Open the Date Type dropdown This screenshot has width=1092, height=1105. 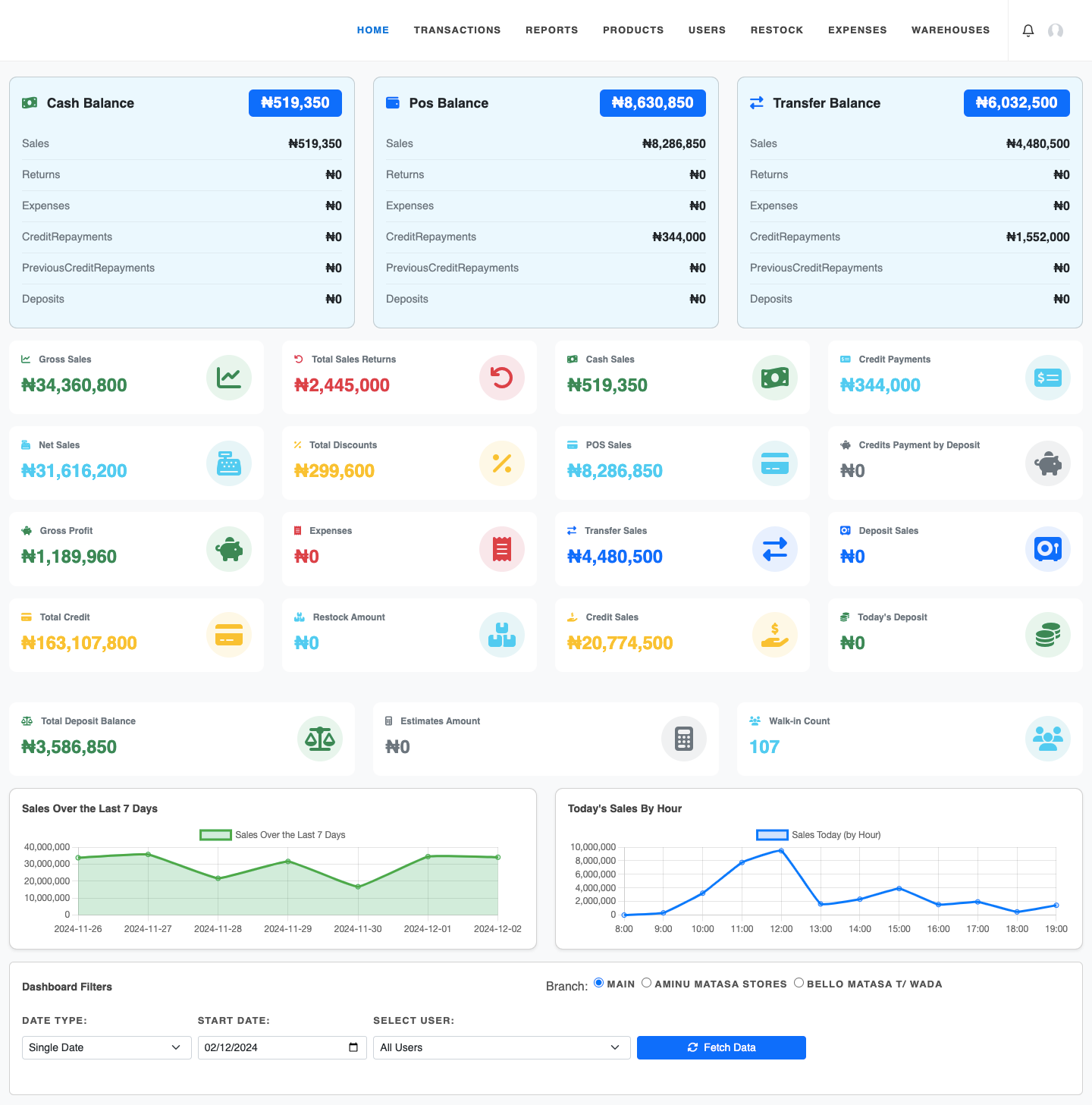pos(106,1047)
